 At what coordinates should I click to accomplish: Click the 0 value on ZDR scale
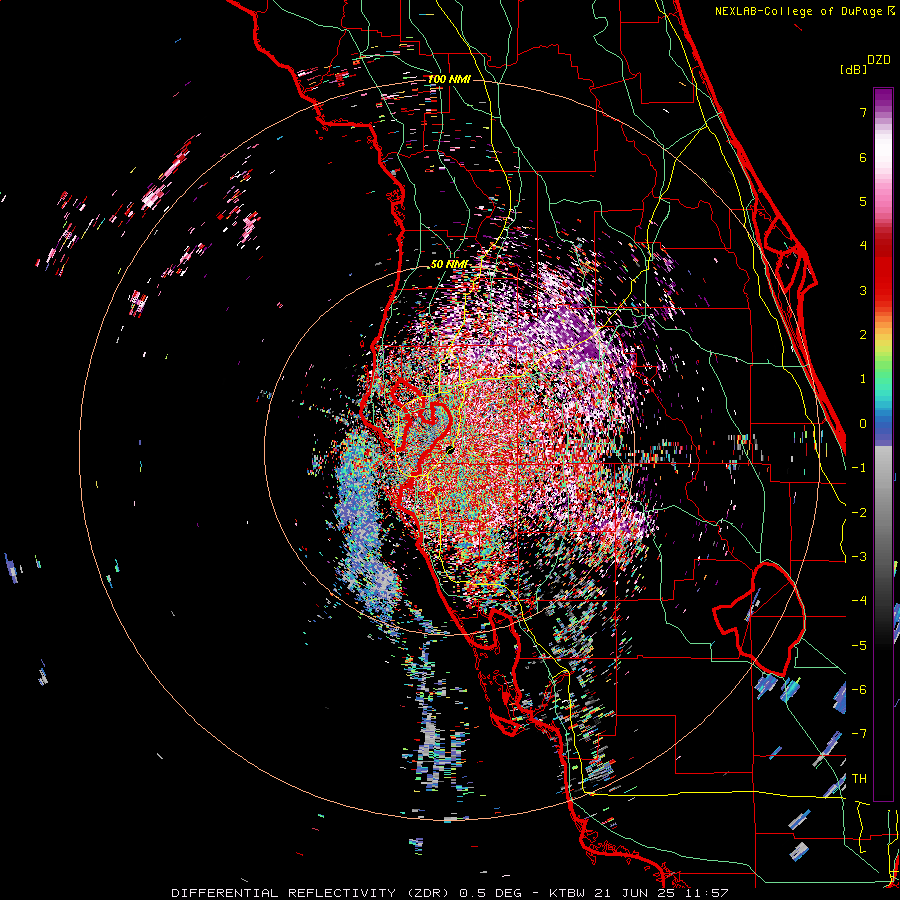pos(863,424)
